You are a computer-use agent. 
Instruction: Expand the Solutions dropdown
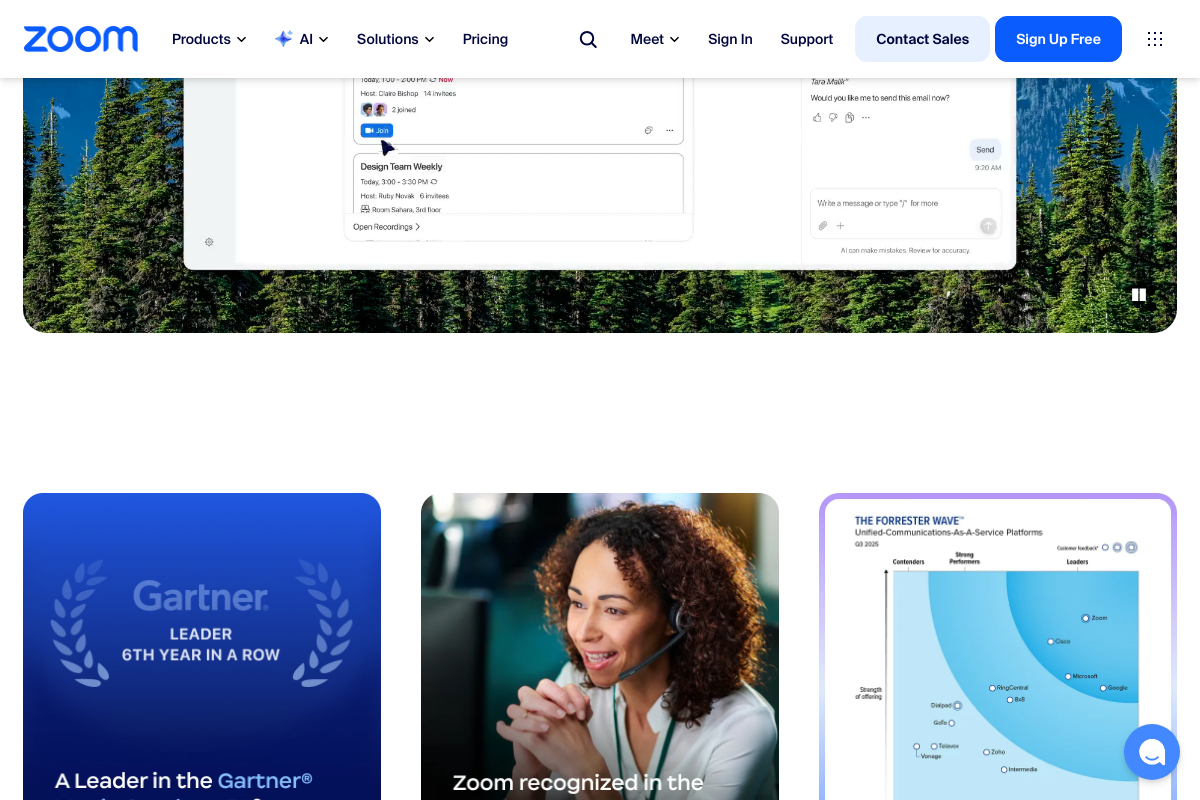396,39
